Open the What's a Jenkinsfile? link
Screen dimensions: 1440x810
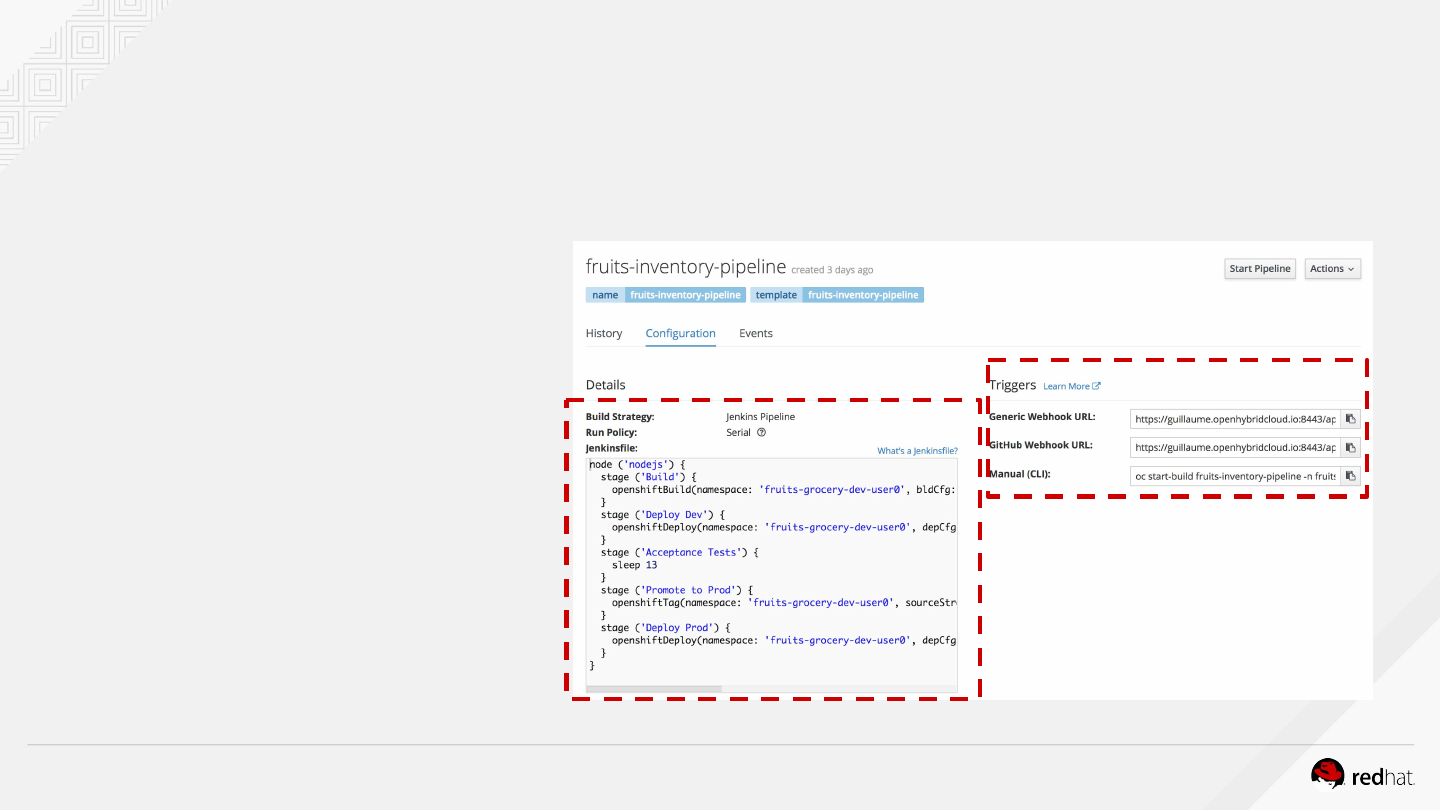pos(917,451)
